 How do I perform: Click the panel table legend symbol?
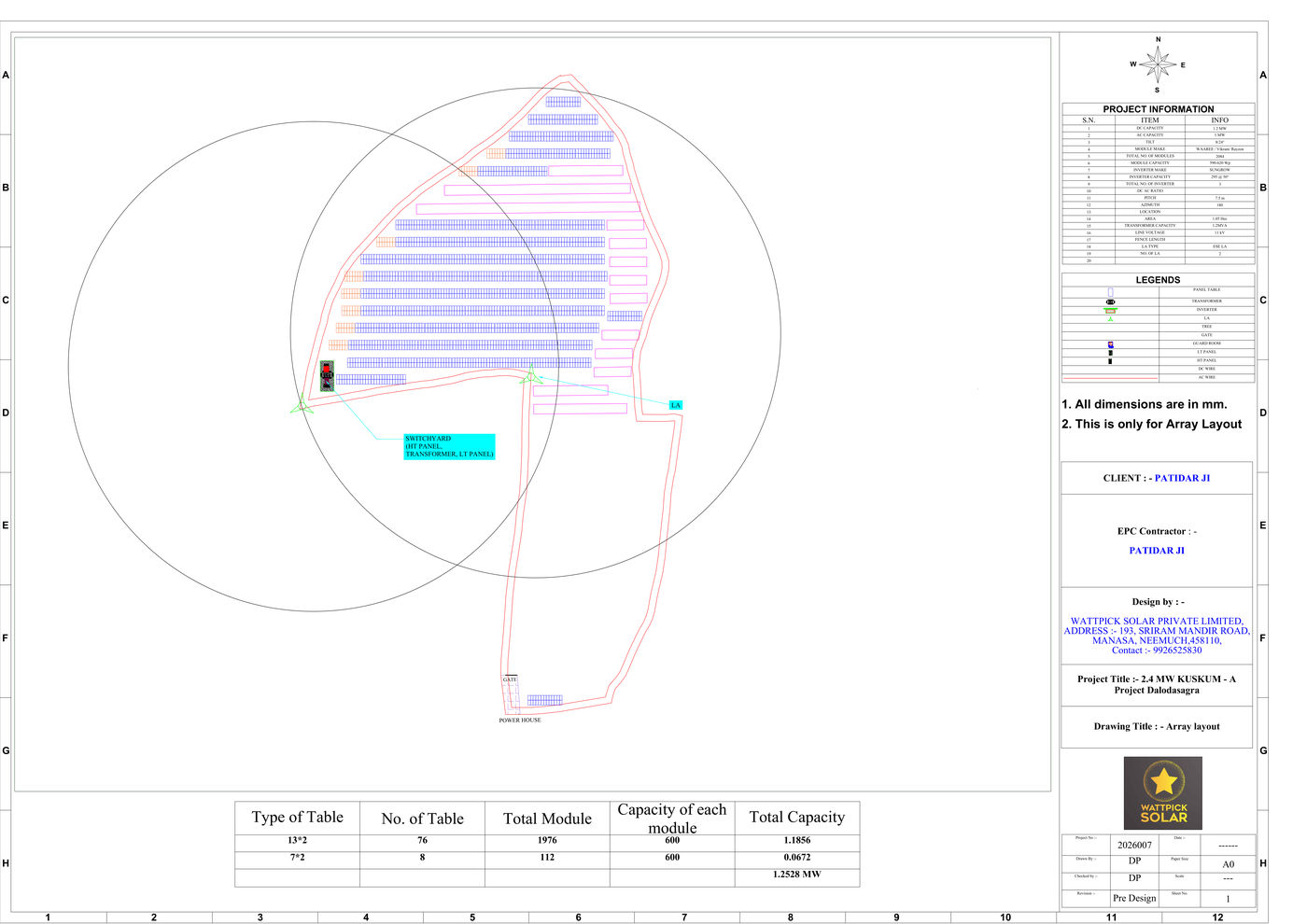click(x=1110, y=292)
